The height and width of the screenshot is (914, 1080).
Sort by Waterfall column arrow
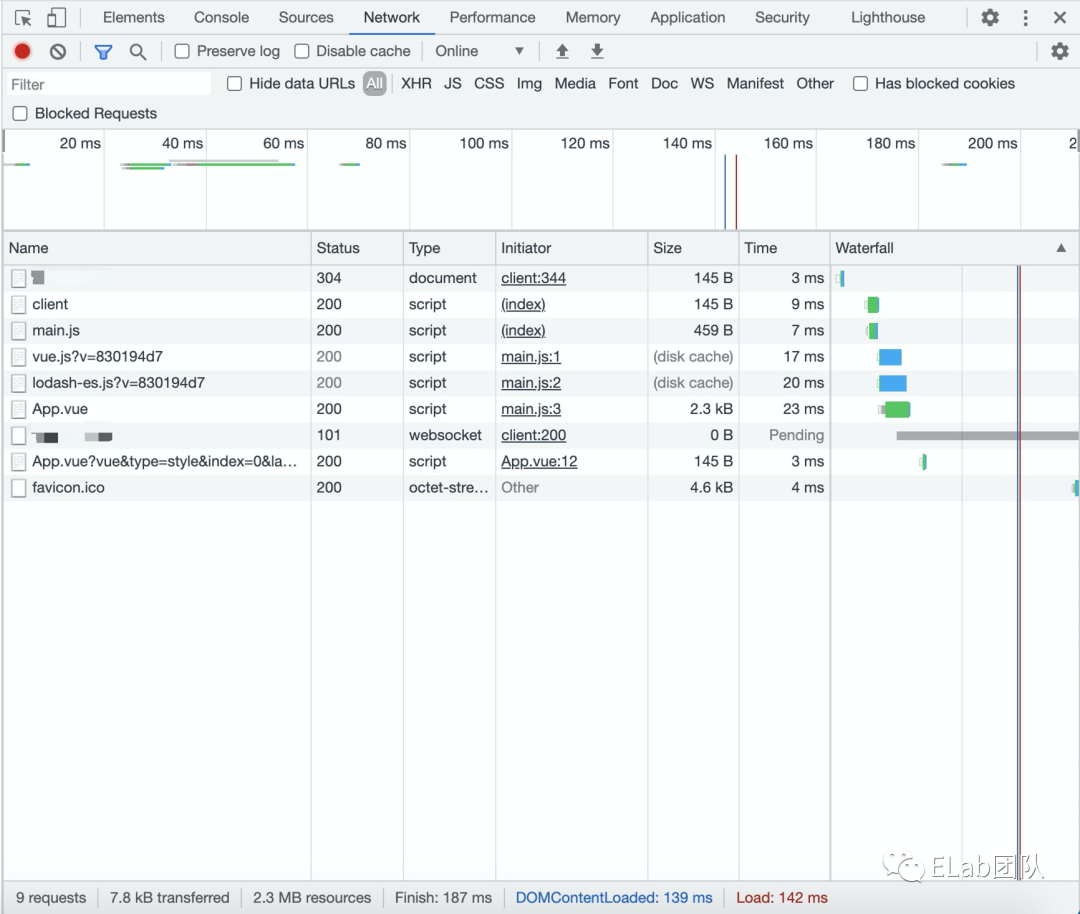1061,248
